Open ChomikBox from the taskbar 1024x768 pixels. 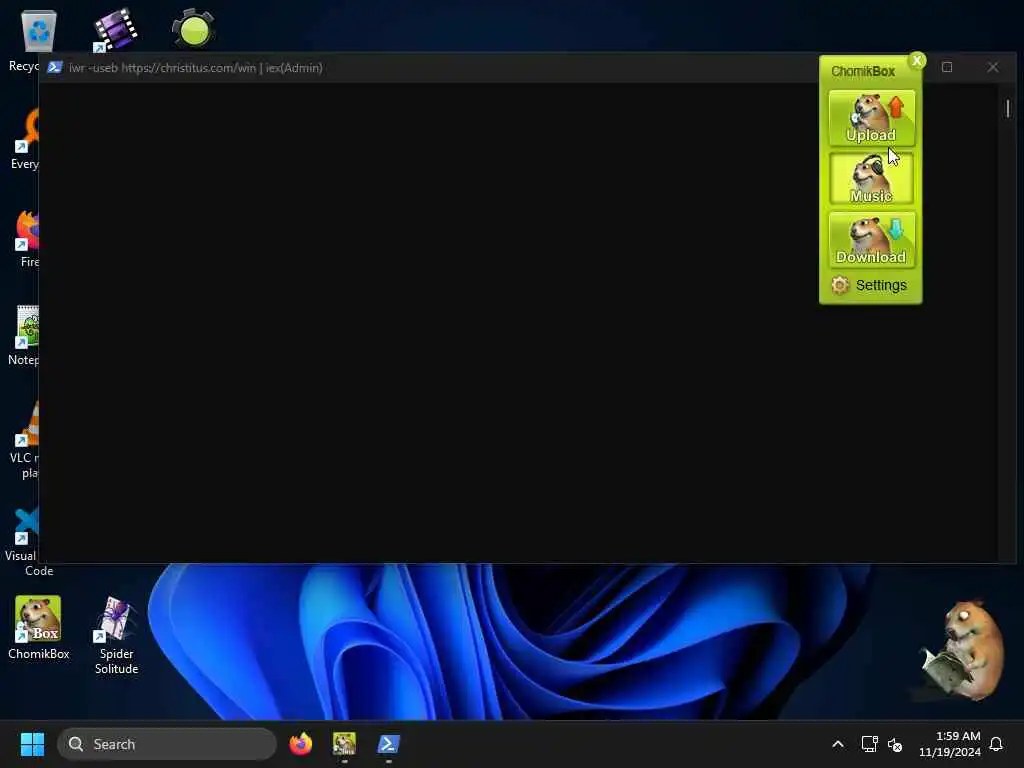pos(344,744)
